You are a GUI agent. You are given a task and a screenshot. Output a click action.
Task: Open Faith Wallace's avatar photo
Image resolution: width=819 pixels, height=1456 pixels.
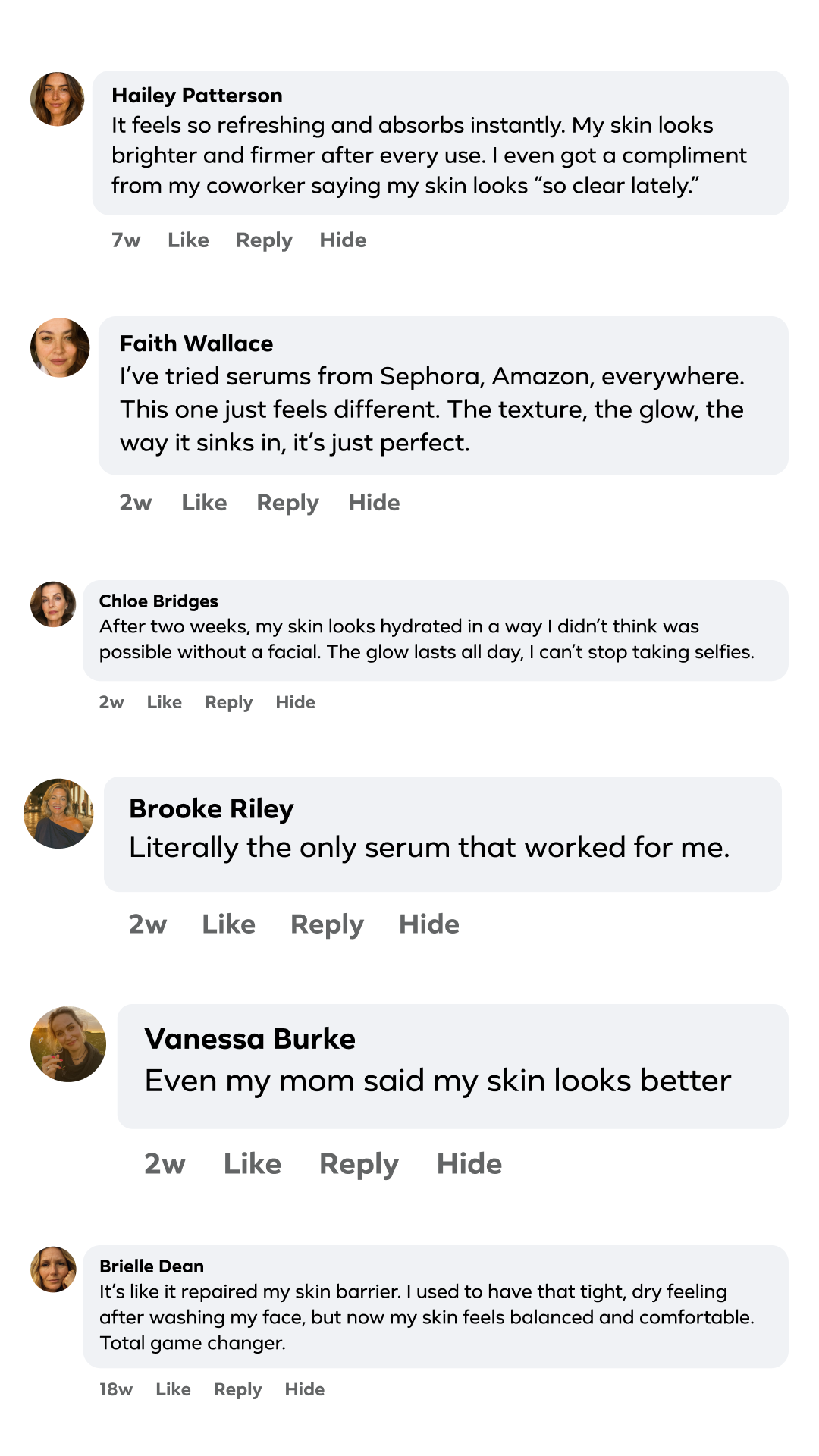pyautogui.click(x=60, y=347)
